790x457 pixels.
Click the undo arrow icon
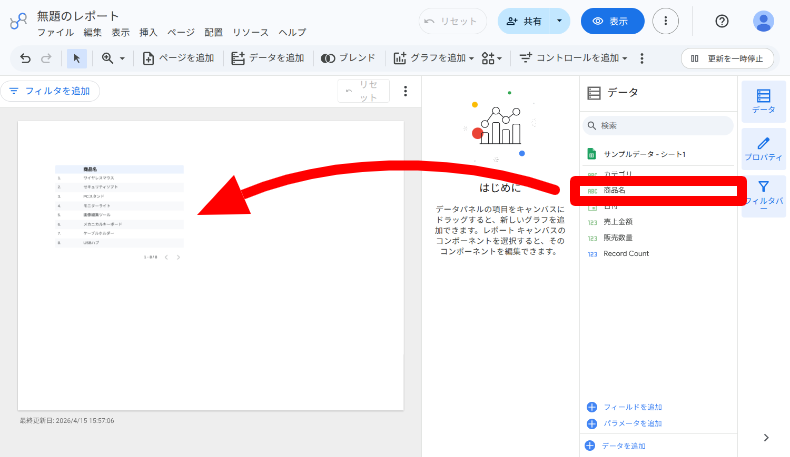[x=25, y=58]
